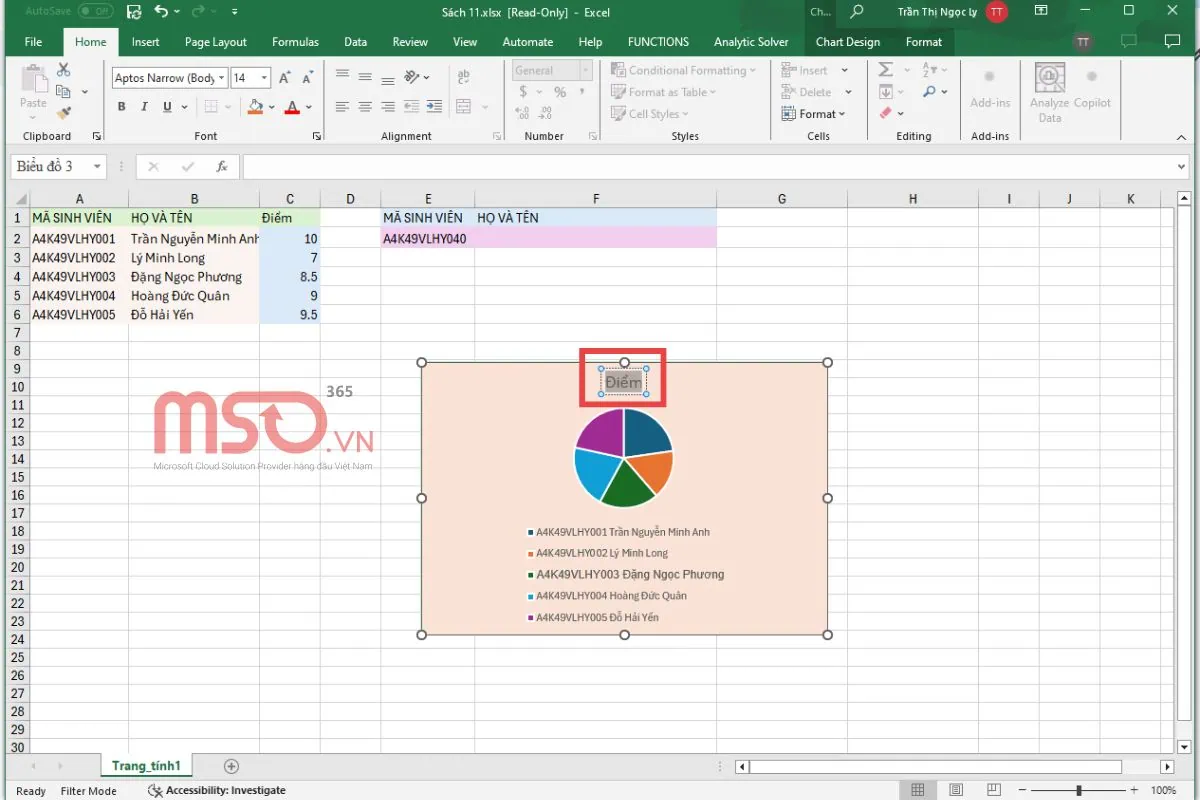Image resolution: width=1200 pixels, height=800 pixels.
Task: Activate the Find & Select magnifier icon
Action: coord(931,91)
